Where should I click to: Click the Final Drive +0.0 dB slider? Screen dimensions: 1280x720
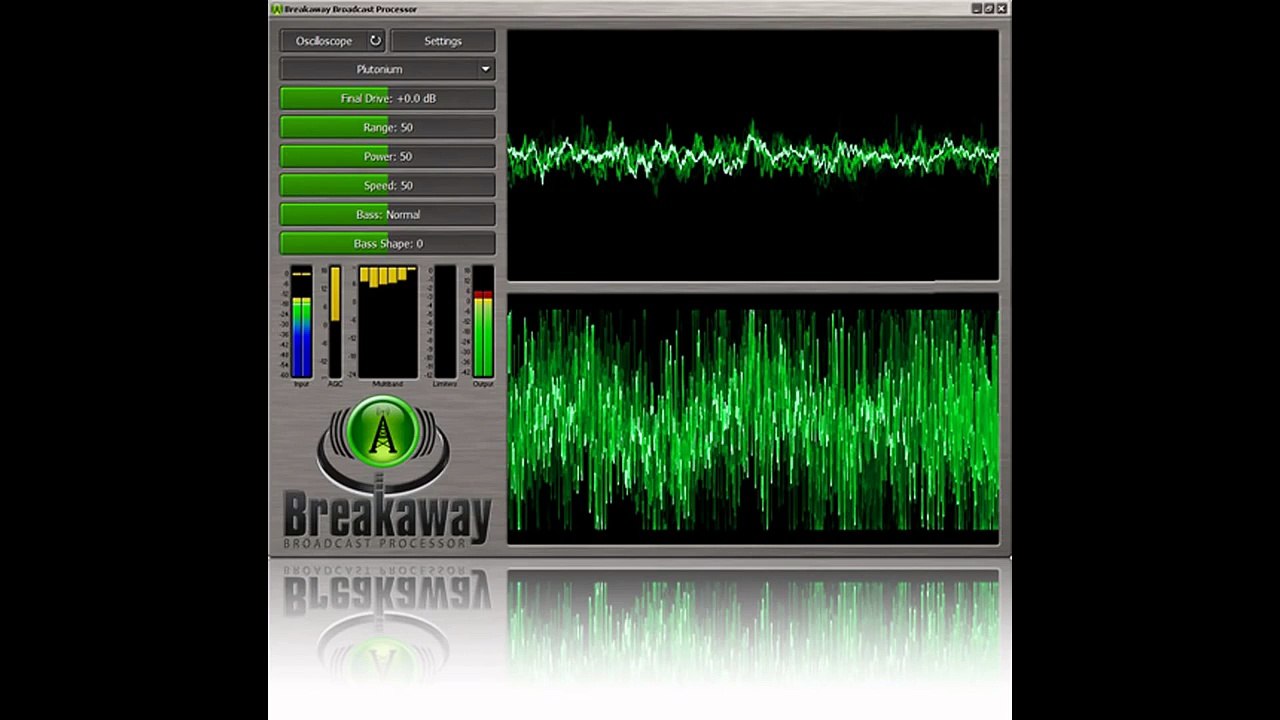click(388, 98)
